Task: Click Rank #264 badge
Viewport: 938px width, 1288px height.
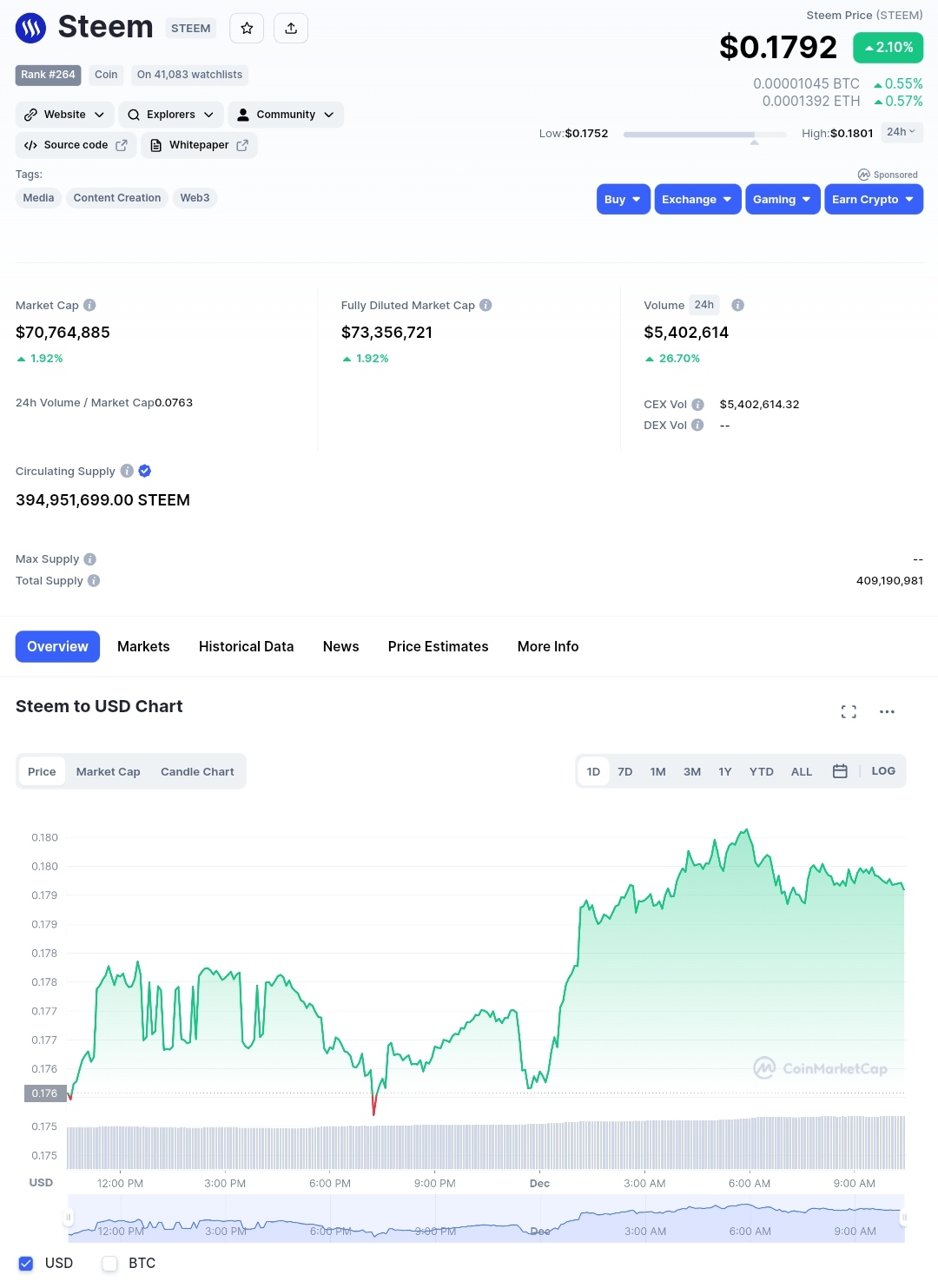Action: 49,75
